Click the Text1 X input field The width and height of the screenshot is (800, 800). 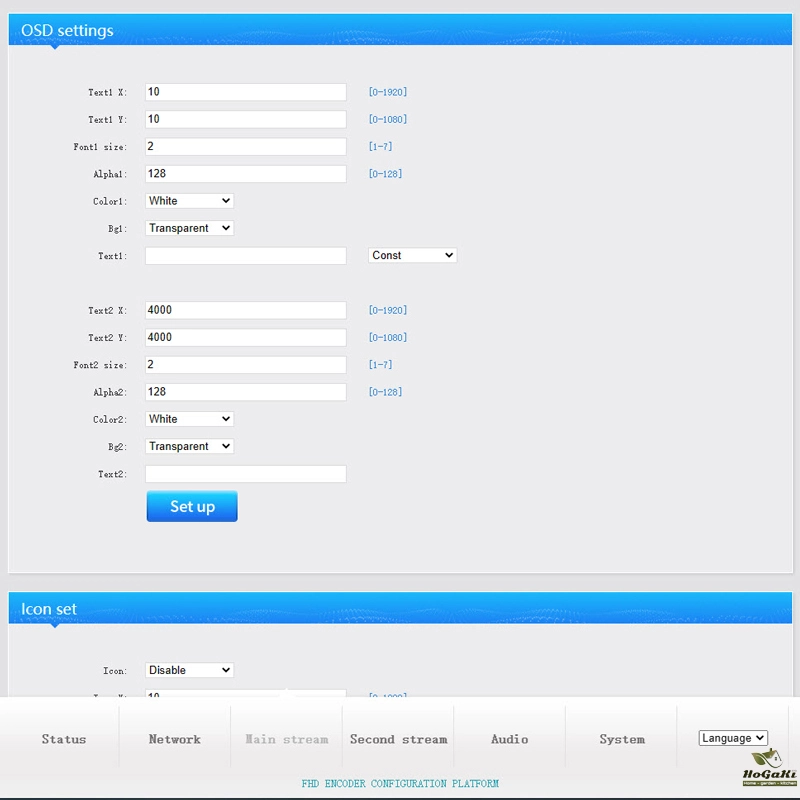tap(245, 92)
